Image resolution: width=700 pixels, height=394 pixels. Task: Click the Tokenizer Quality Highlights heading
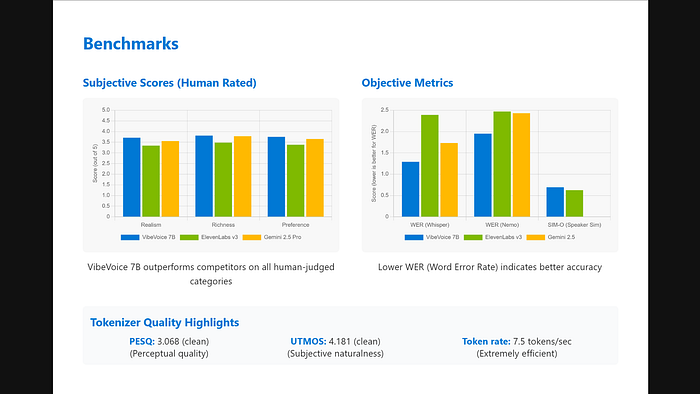[x=165, y=322]
